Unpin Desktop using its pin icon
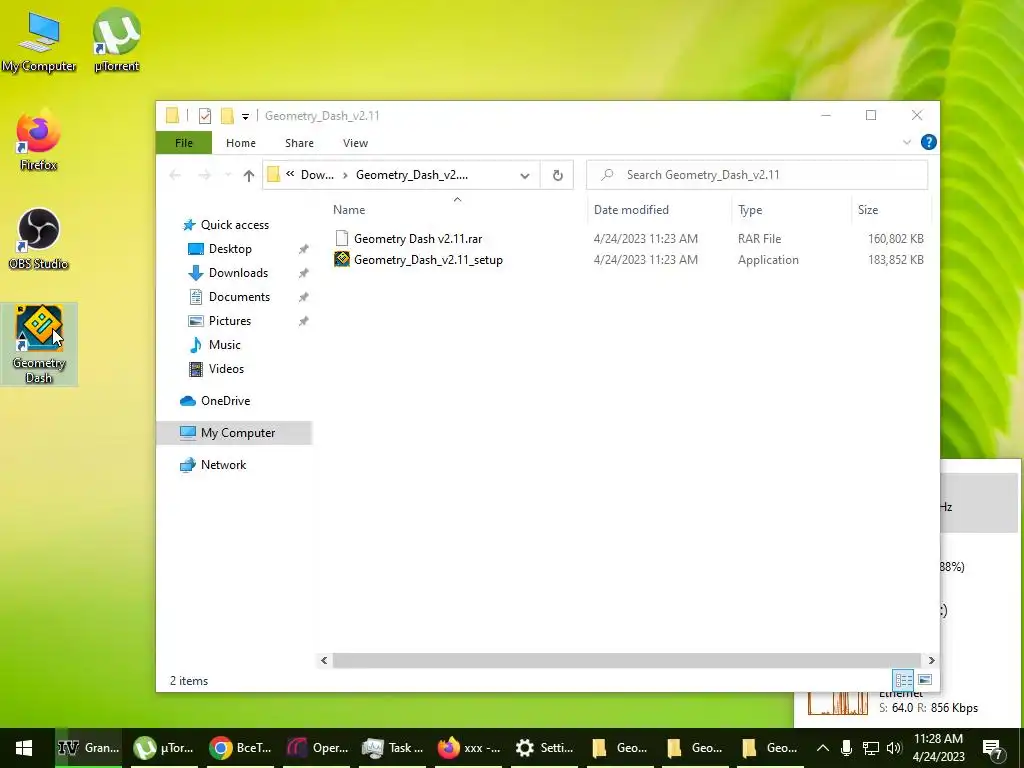The image size is (1024, 768). click(303, 249)
